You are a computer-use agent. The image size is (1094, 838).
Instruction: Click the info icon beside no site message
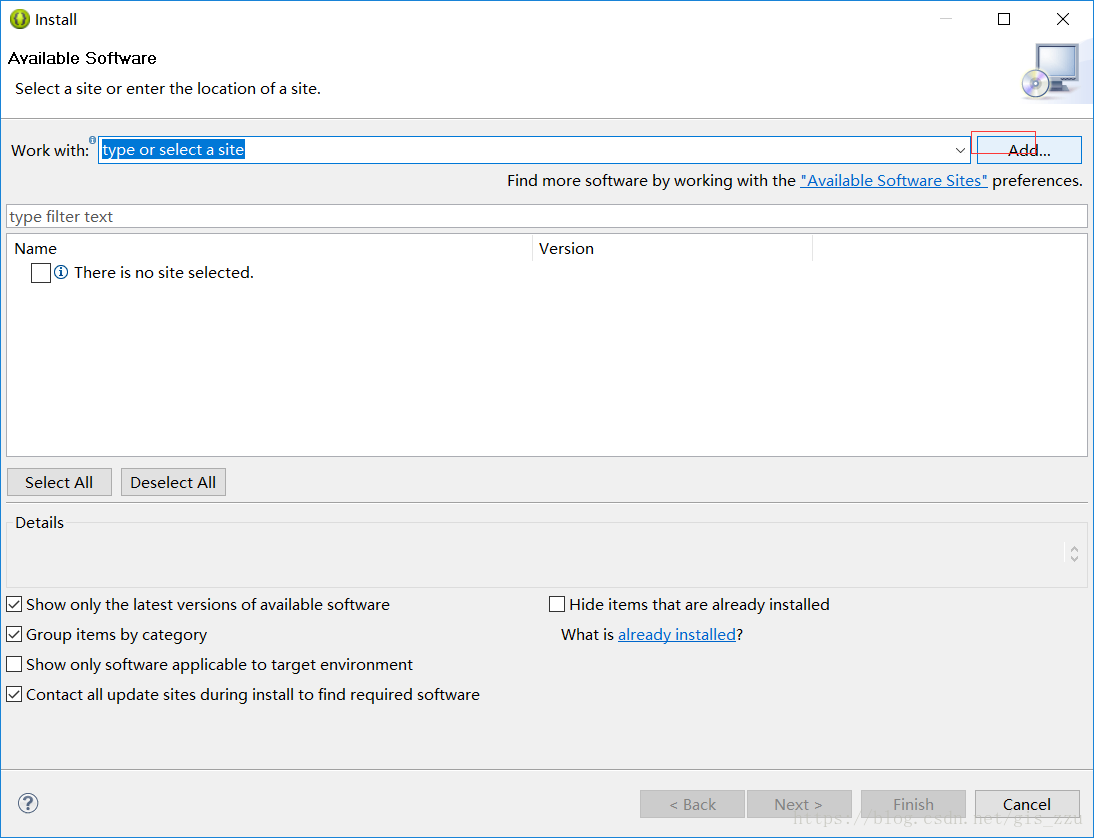[x=61, y=272]
